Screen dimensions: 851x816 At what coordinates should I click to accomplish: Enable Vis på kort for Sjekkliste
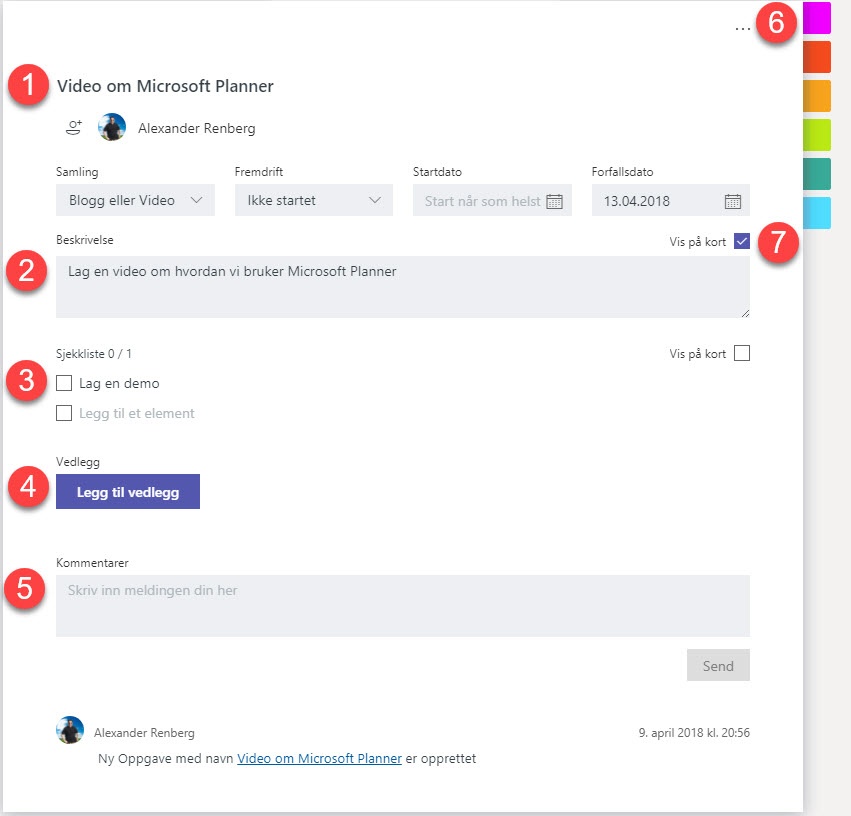click(x=742, y=353)
